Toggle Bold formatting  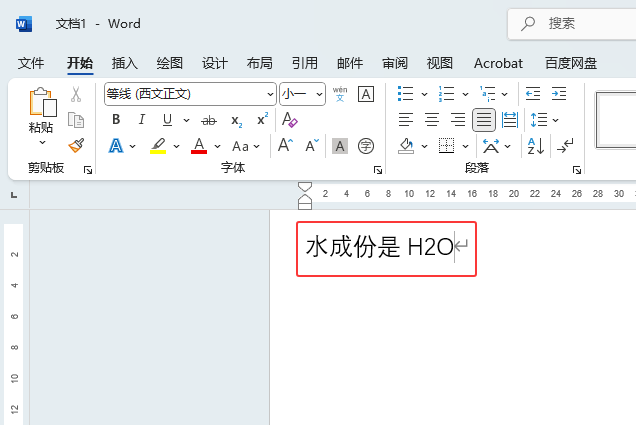click(116, 120)
